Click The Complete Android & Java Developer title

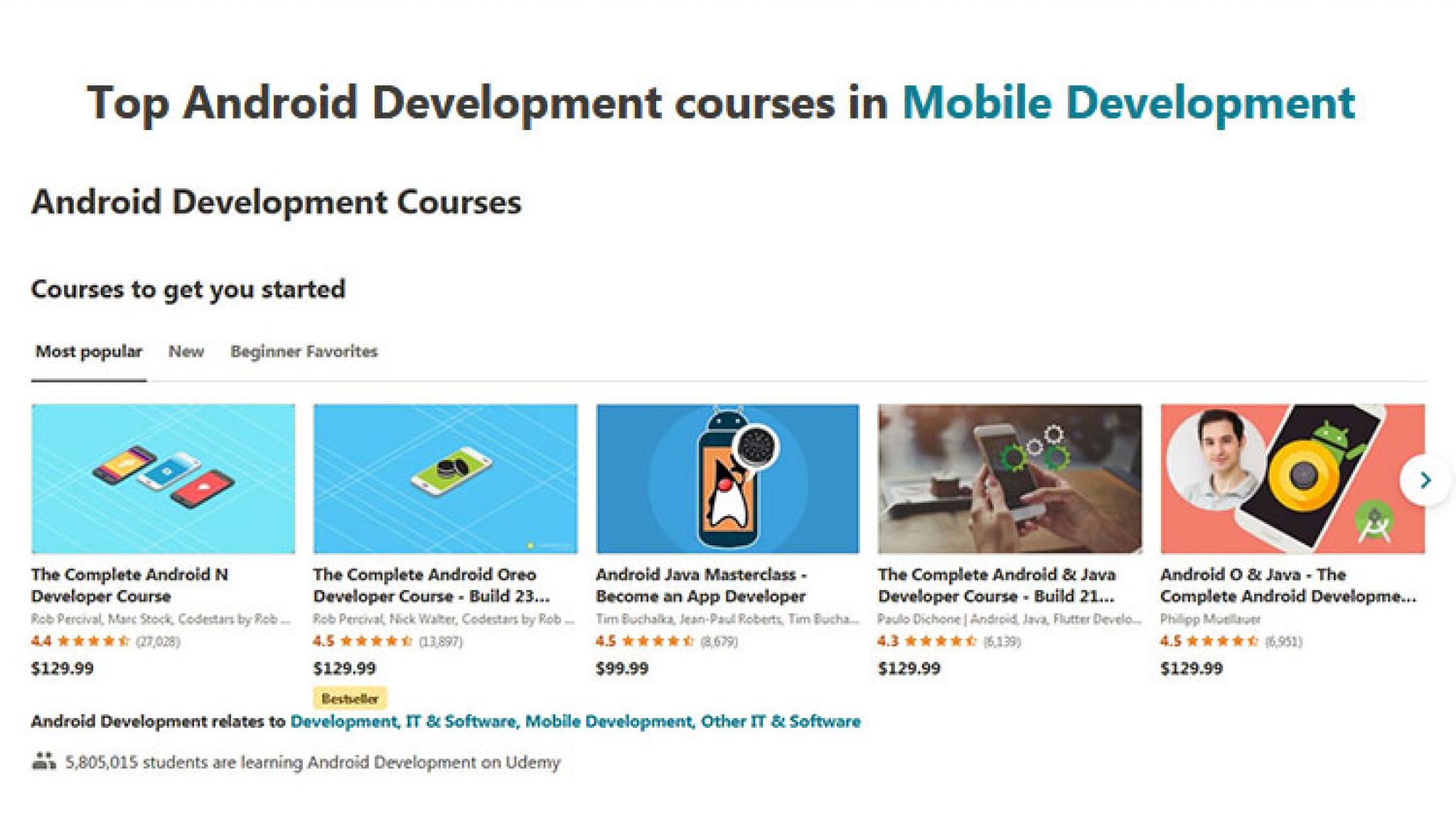point(997,585)
